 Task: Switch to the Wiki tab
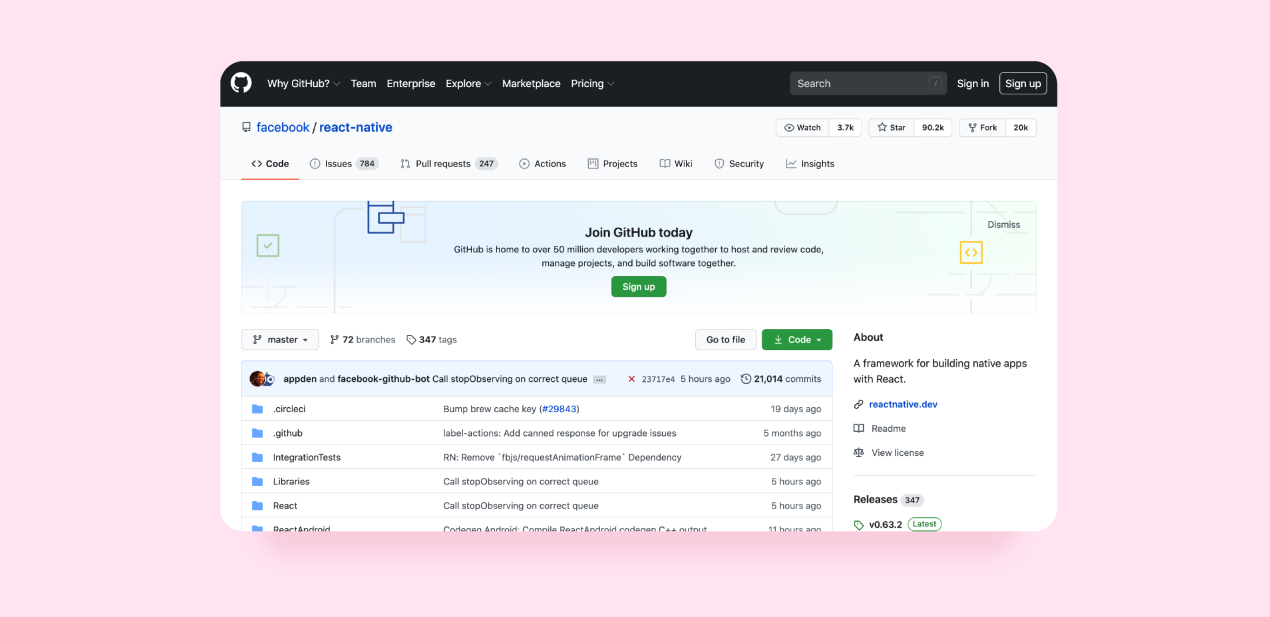[676, 164]
